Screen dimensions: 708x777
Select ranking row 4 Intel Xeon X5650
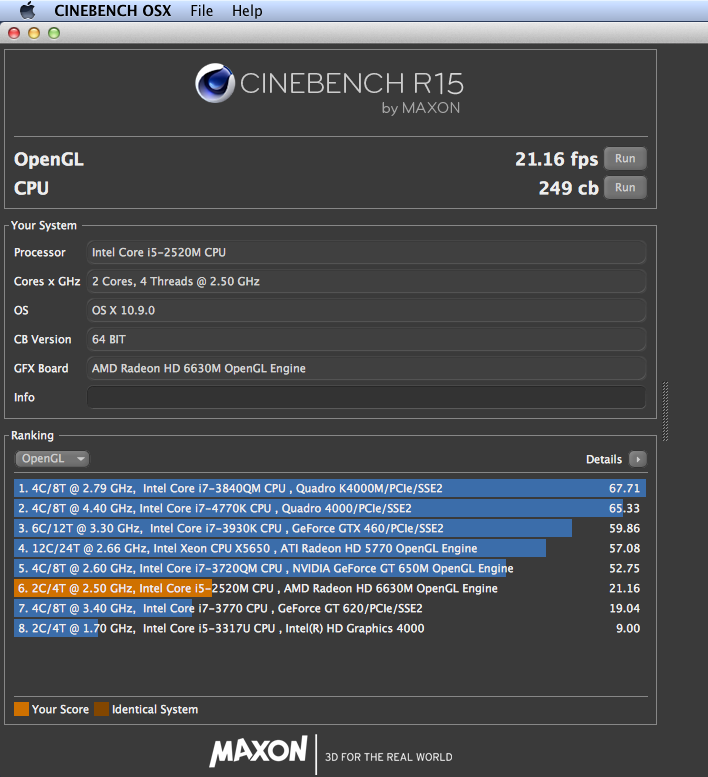pos(330,548)
